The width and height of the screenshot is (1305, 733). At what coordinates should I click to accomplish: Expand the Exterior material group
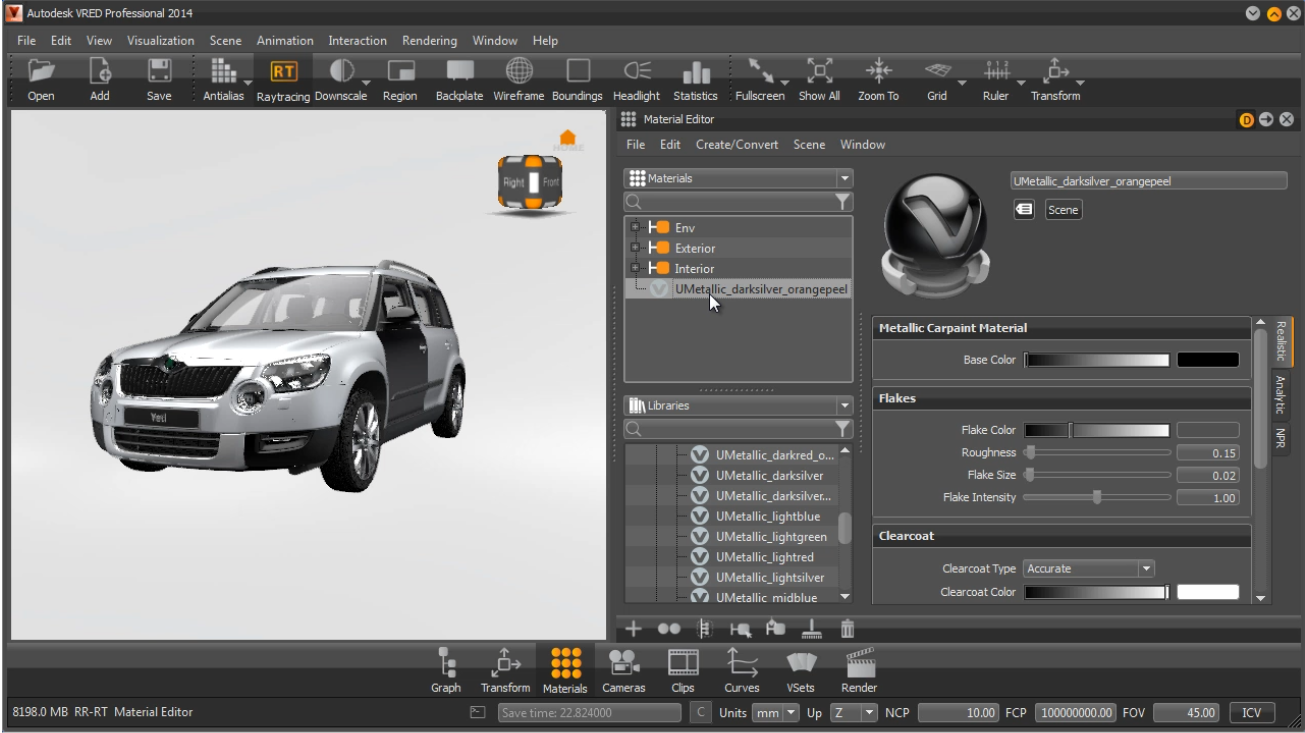(633, 248)
